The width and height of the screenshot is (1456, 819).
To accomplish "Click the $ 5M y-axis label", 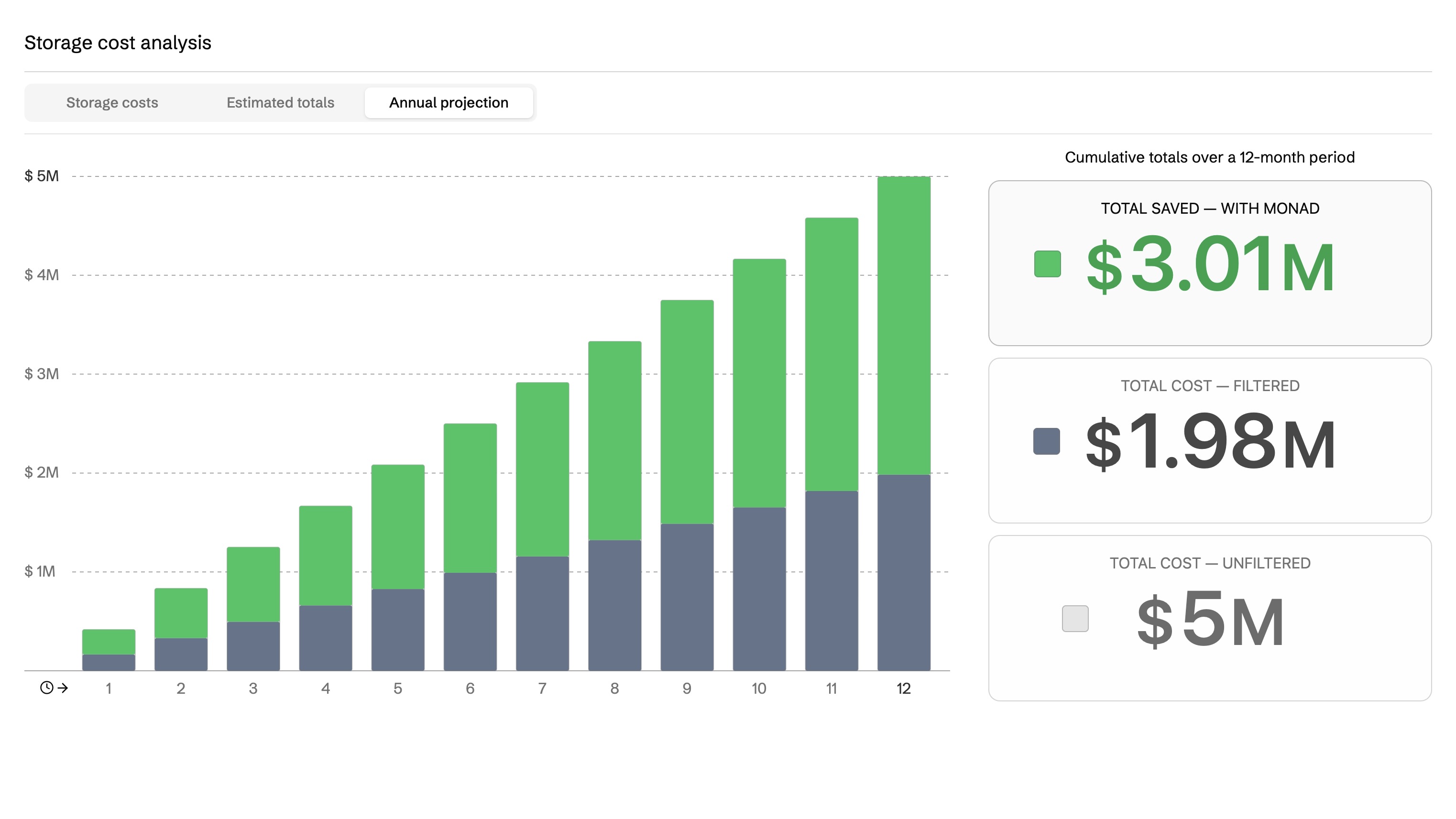I will coord(41,176).
